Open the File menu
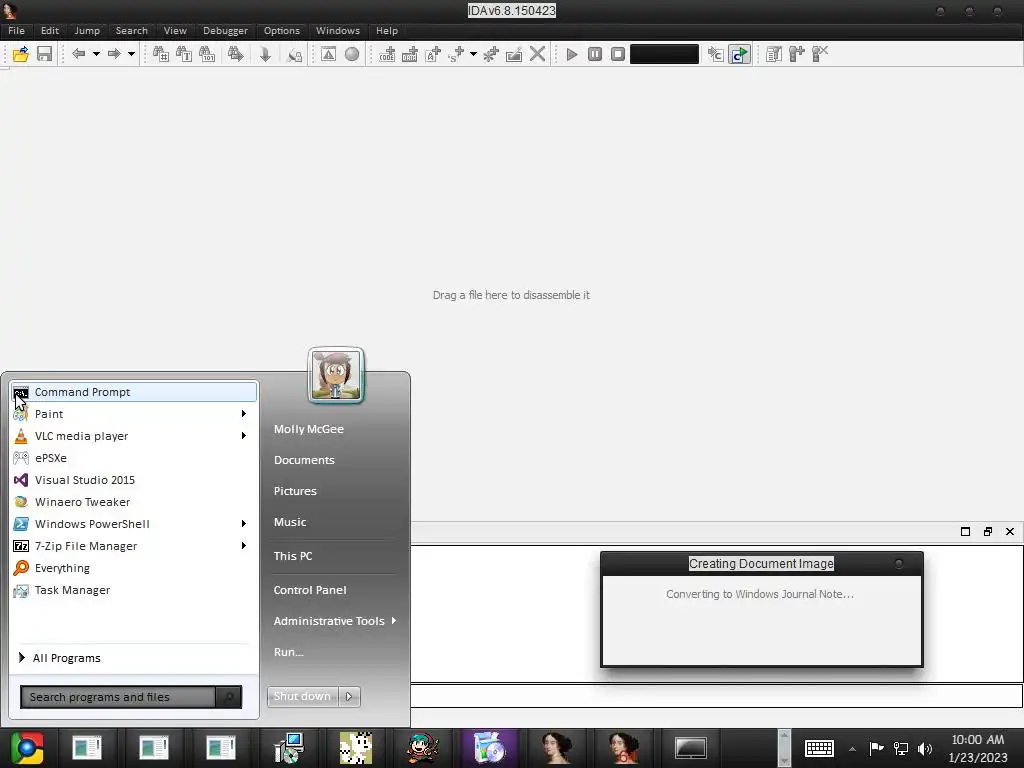Image resolution: width=1024 pixels, height=768 pixels. pos(16,31)
